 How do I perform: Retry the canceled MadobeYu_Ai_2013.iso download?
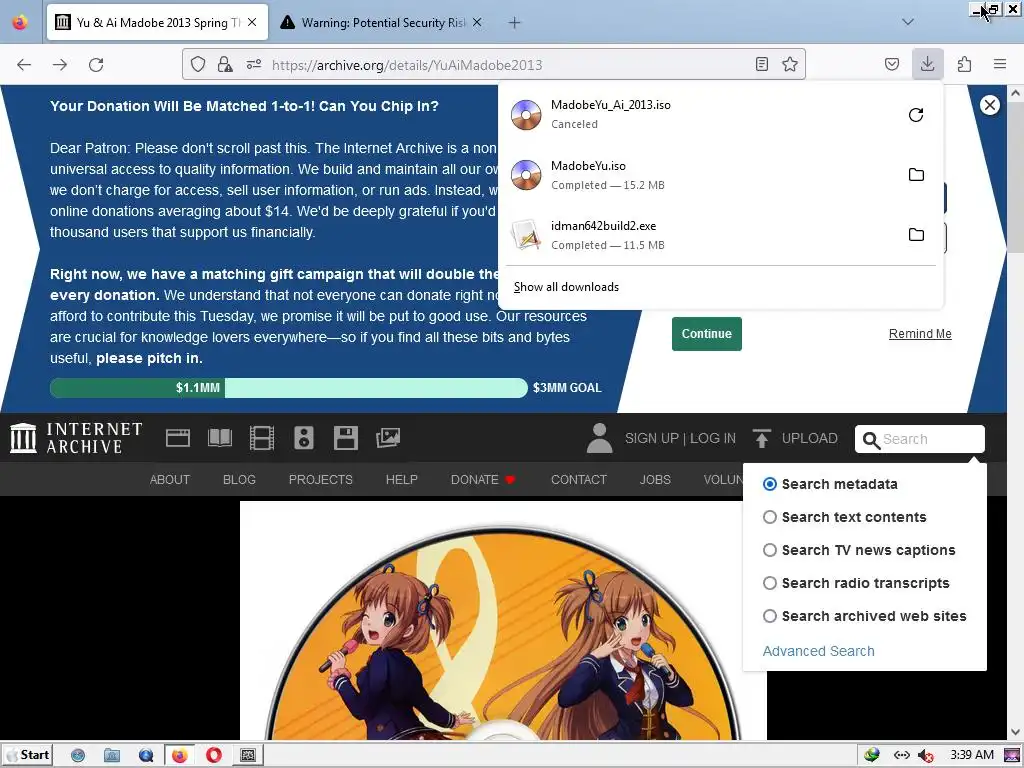pos(916,115)
